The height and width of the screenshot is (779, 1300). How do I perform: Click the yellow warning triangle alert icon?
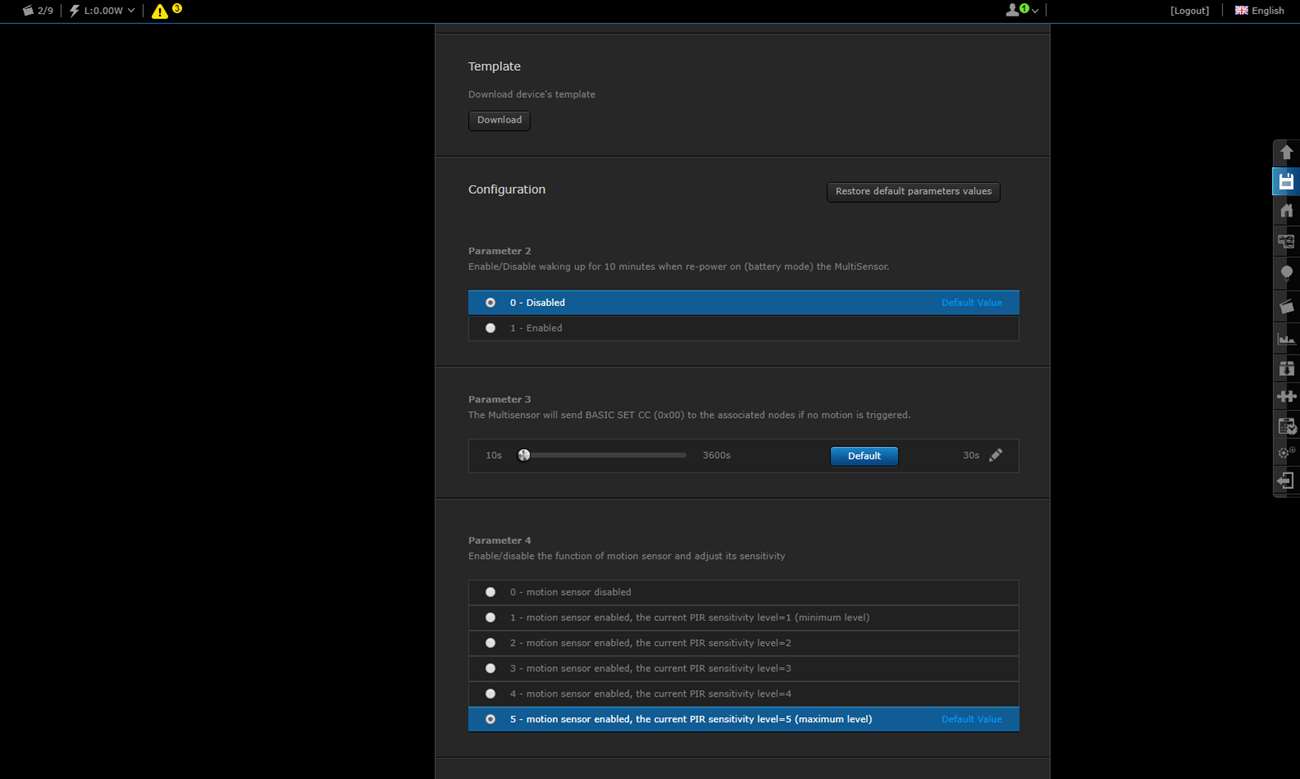click(160, 11)
